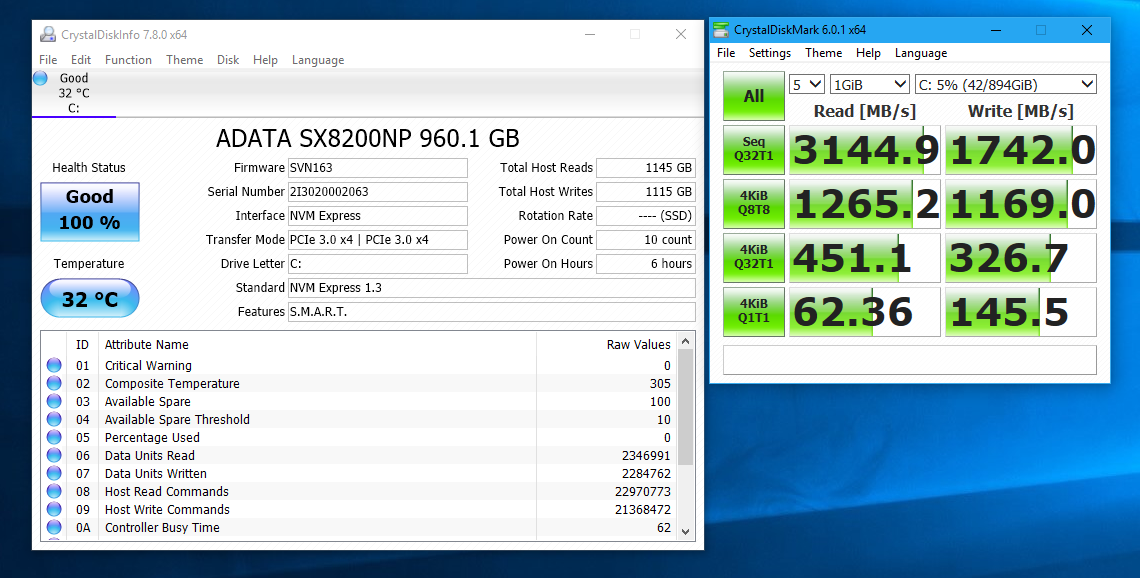Image resolution: width=1140 pixels, height=578 pixels.
Task: Click the CrystalDiskMark title bar app icon
Action: (x=720, y=30)
